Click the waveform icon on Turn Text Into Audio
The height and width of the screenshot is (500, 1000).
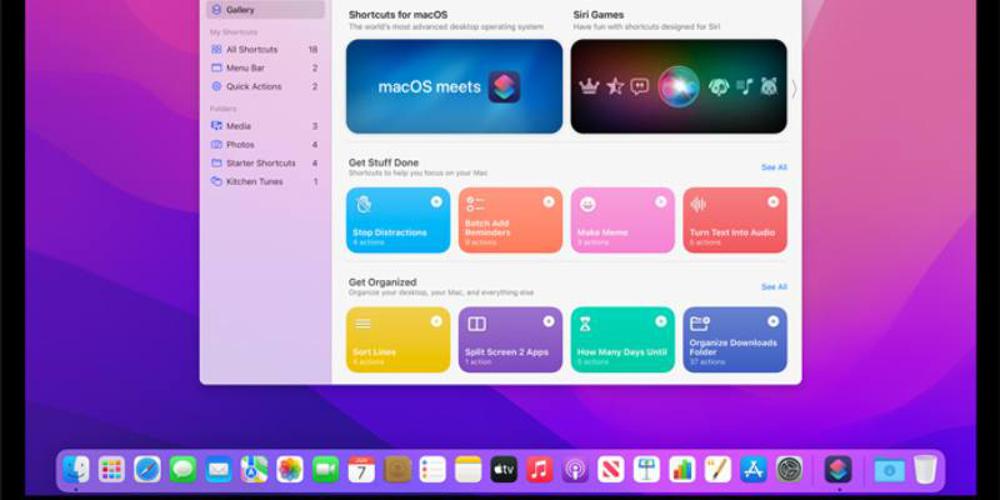click(698, 204)
